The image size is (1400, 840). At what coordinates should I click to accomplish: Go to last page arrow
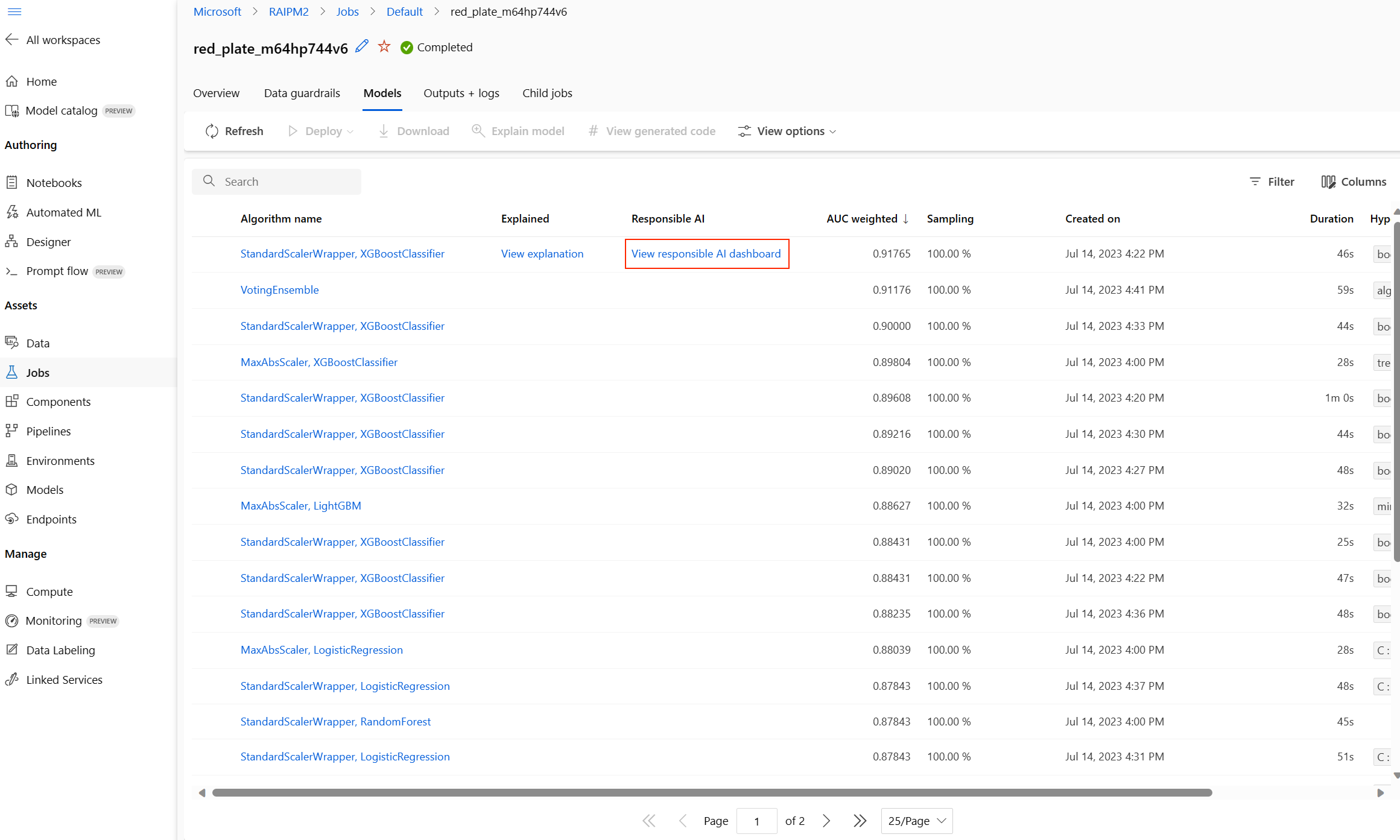coord(860,821)
